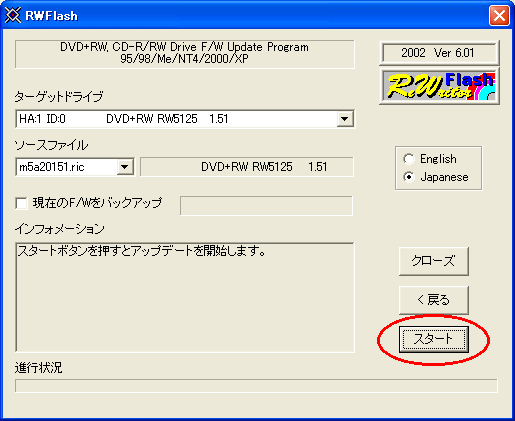Viewport: 515px width, 421px height.
Task: Expand the ターゲットドライブ dropdown arrow
Action: click(x=345, y=119)
